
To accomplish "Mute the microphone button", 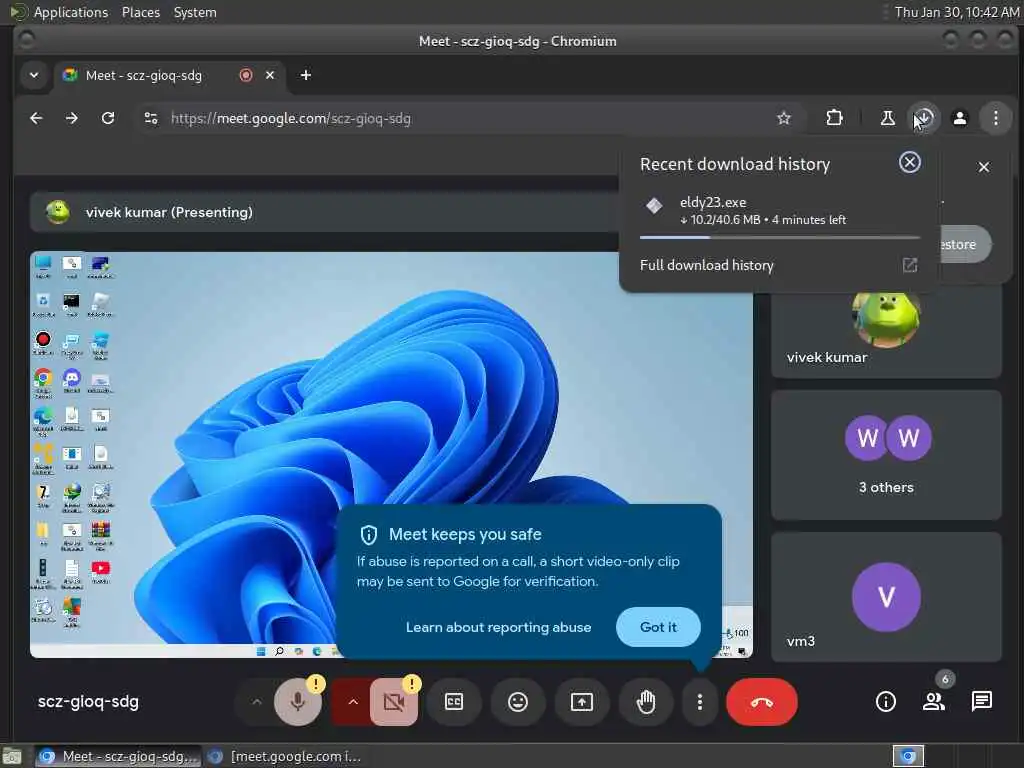I will tap(298, 702).
